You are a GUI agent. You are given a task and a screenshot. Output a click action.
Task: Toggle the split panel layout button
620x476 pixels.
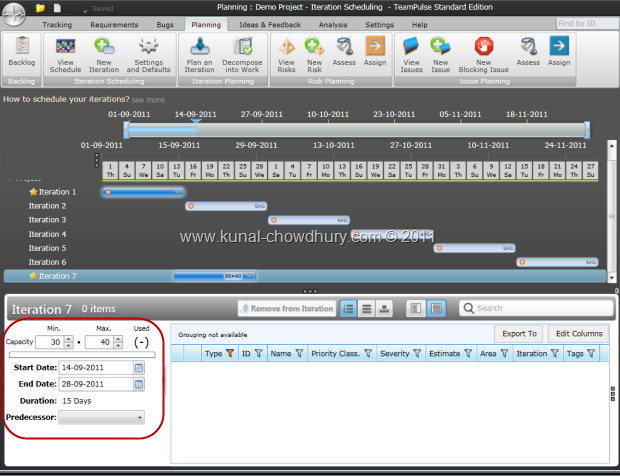[x=416, y=308]
